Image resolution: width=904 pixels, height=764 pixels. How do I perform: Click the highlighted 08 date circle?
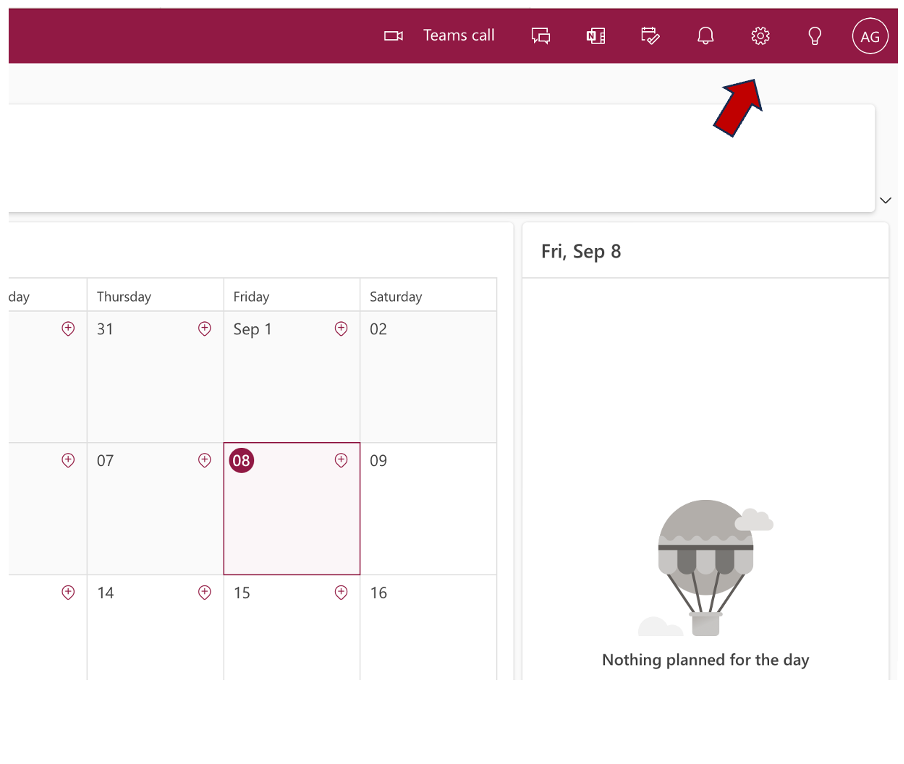pos(241,461)
